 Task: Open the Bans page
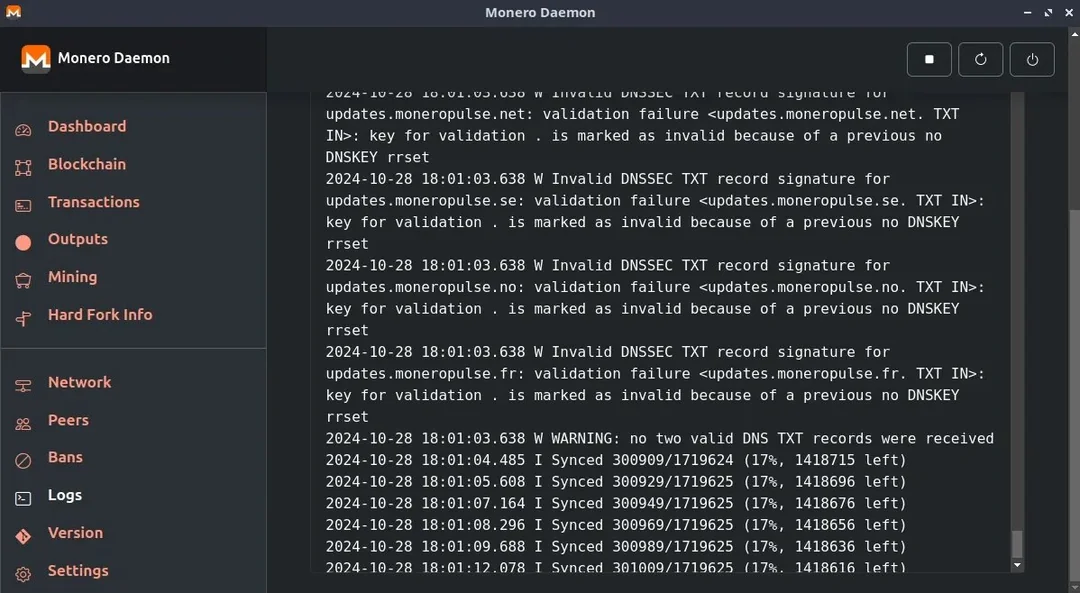pos(65,457)
